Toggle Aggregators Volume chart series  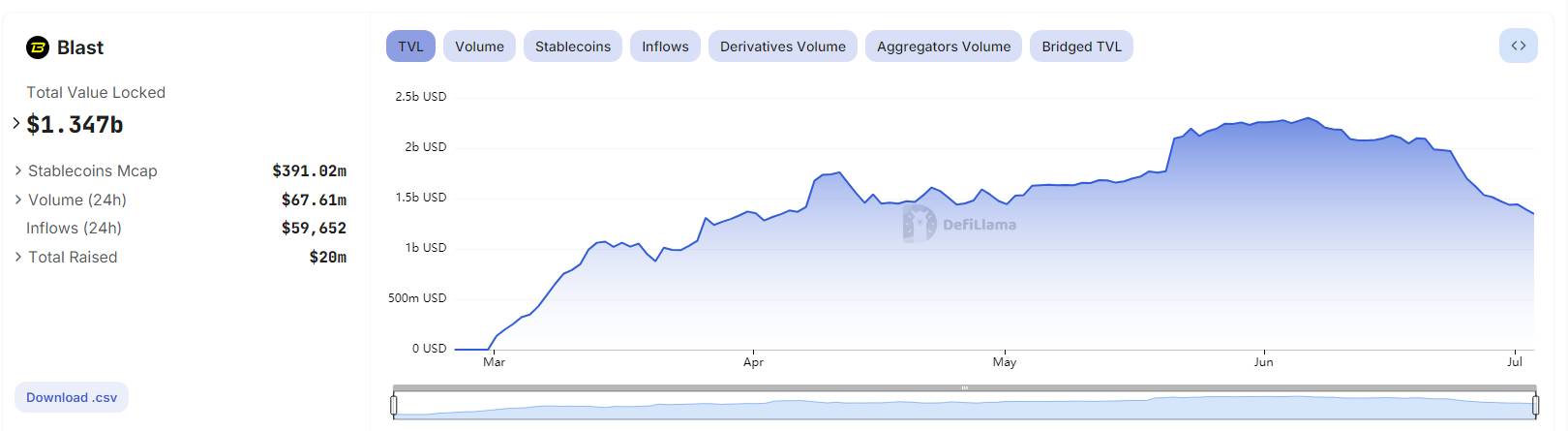[944, 46]
